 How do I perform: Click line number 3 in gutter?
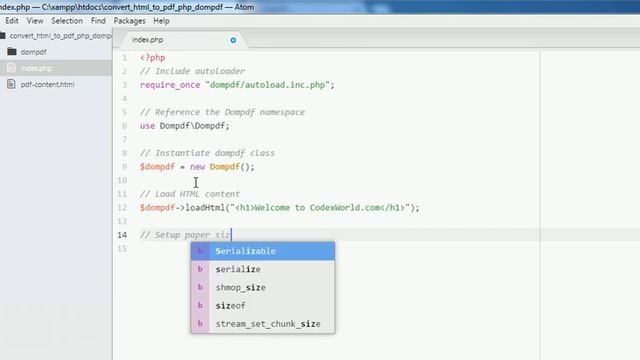click(124, 85)
